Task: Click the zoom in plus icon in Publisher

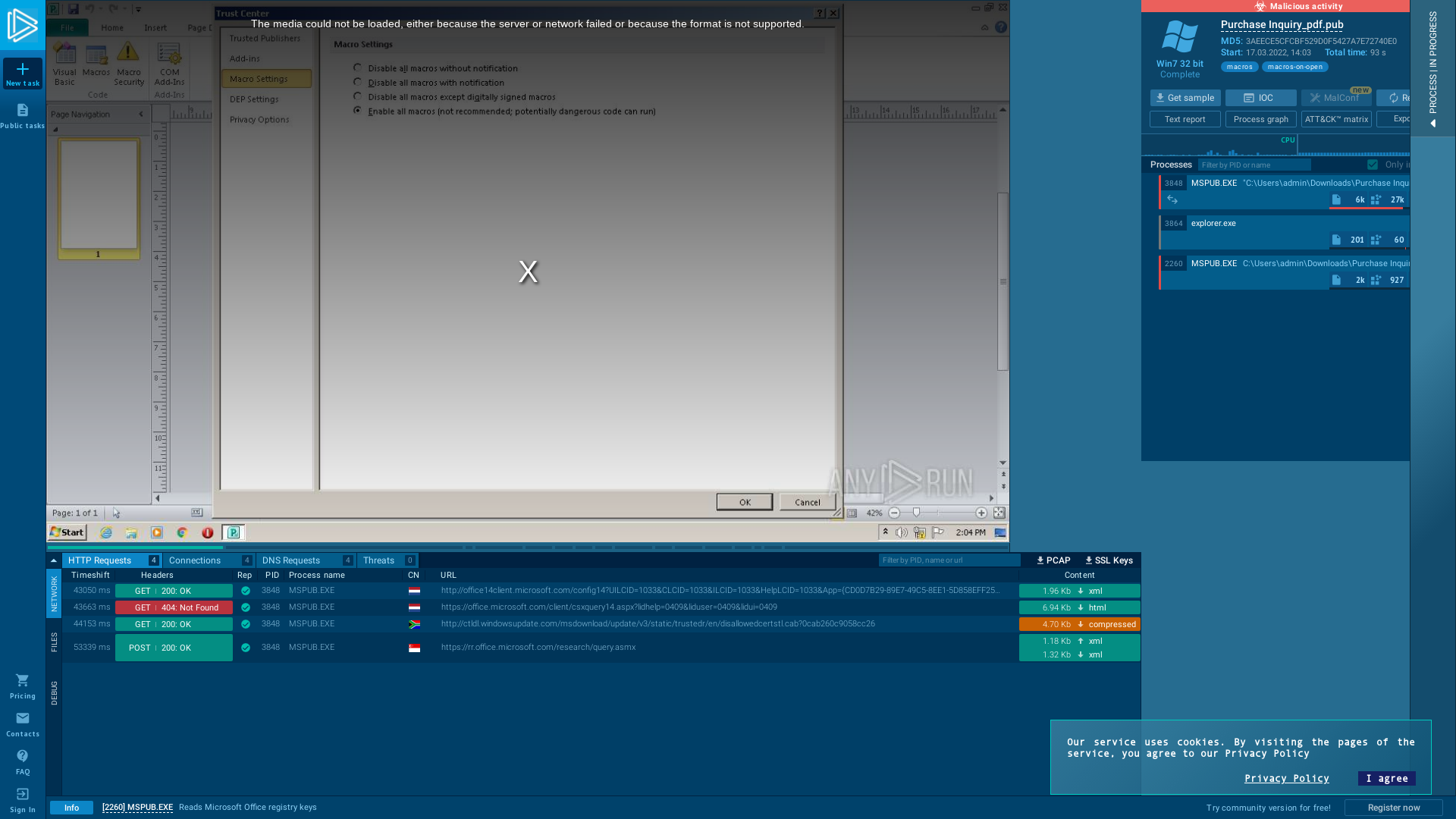Action: 981,513
